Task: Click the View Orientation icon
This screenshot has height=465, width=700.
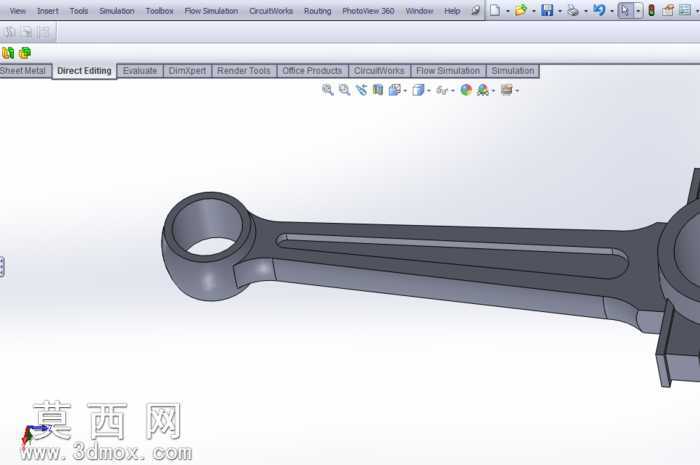Action: tap(395, 90)
